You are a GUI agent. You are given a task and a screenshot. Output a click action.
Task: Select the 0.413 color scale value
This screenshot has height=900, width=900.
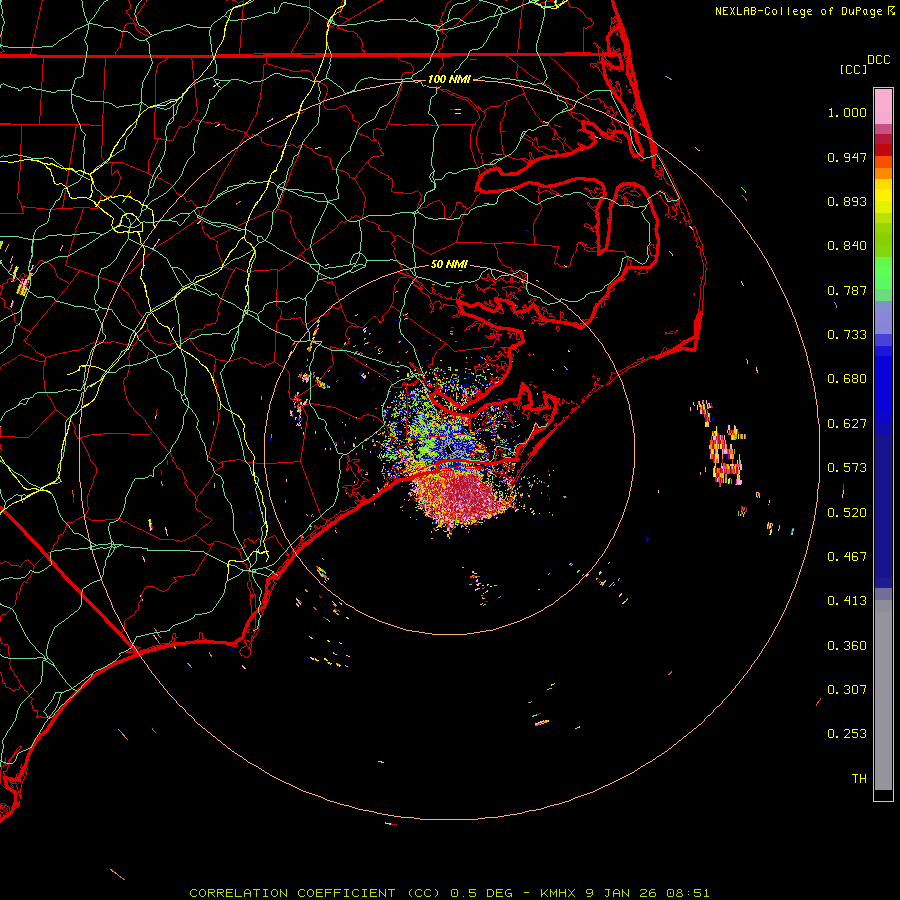pyautogui.click(x=847, y=601)
